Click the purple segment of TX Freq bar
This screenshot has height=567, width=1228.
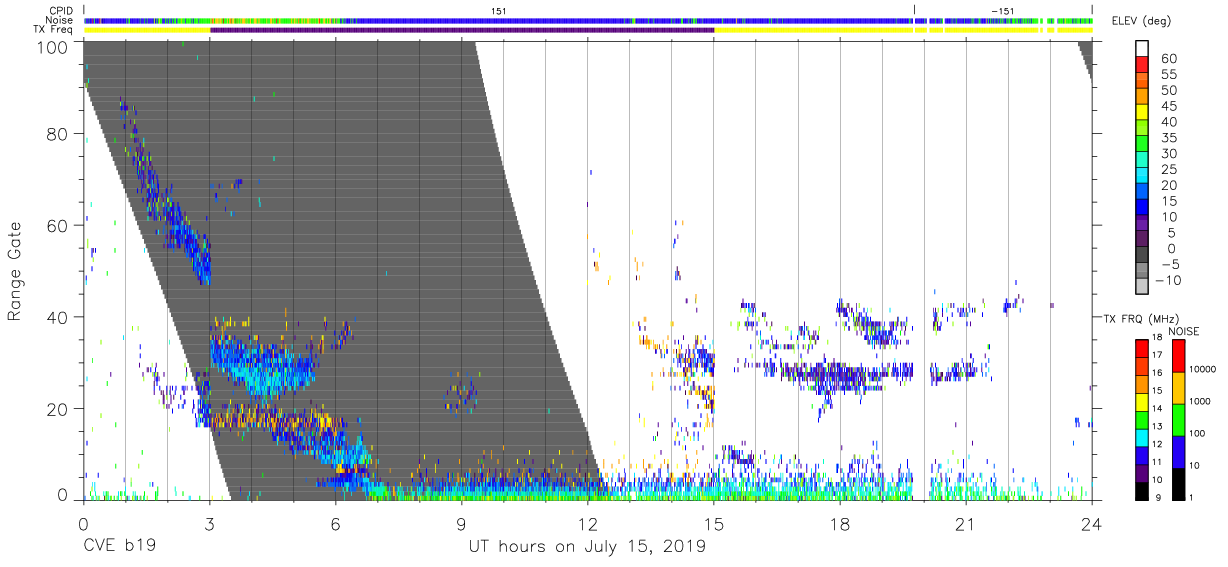point(462,30)
